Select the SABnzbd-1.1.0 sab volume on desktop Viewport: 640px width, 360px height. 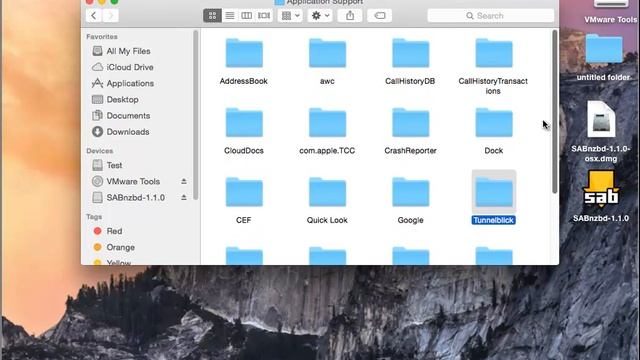pos(601,189)
